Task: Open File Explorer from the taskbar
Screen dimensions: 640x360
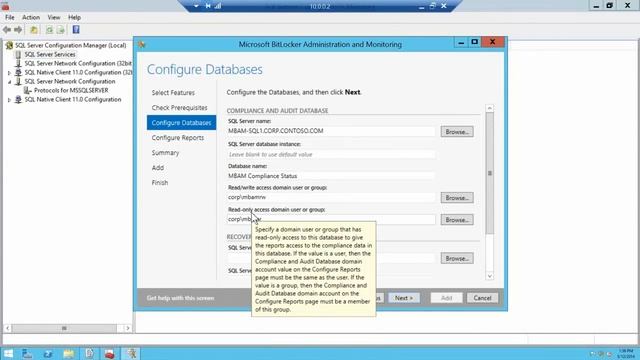Action: [x=69, y=353]
